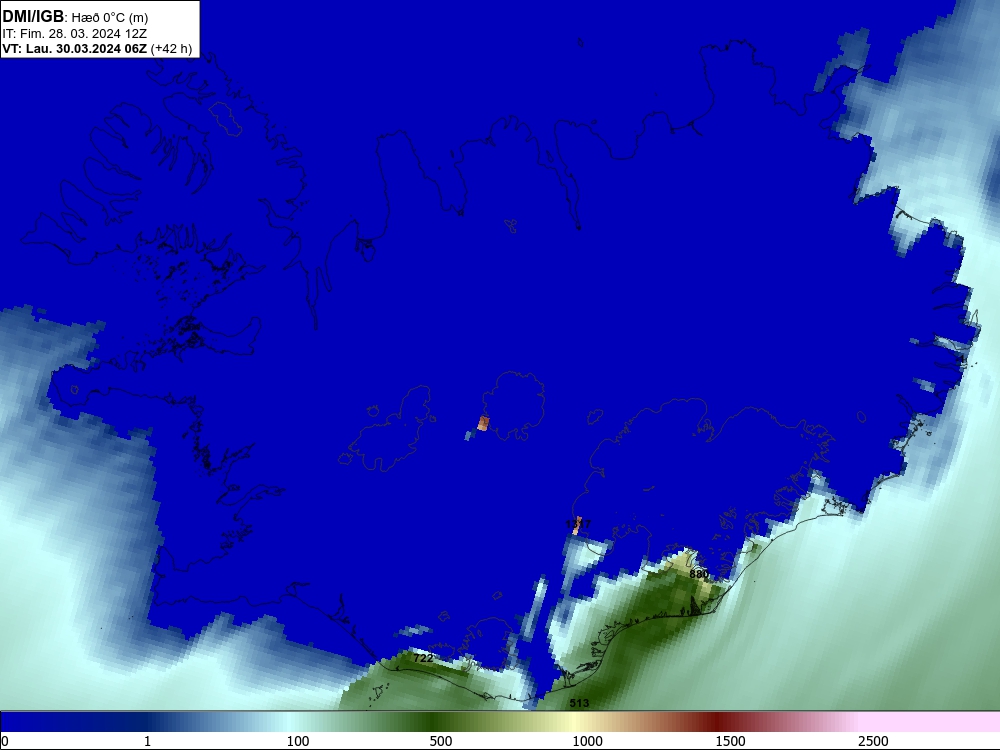Click the DMI/IGB title text

[33, 17]
